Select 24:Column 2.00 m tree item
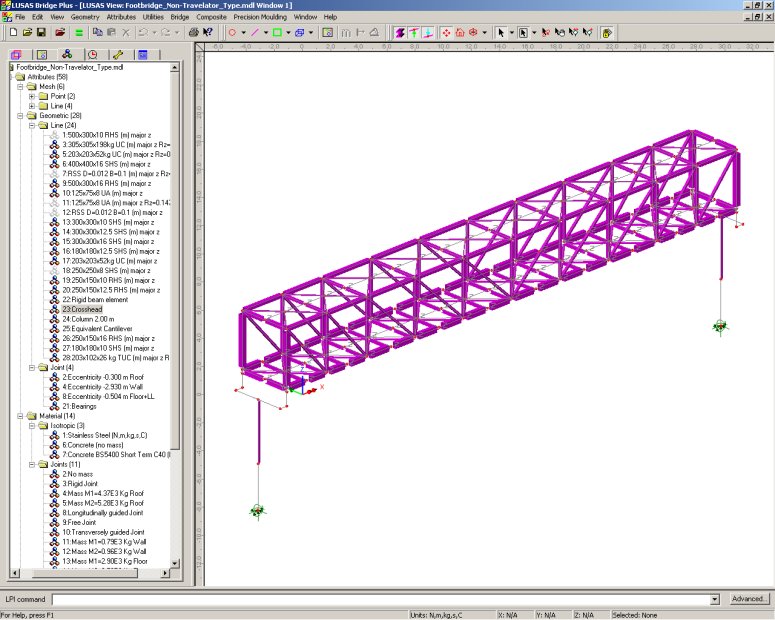This screenshot has width=775, height=620. click(x=87, y=319)
